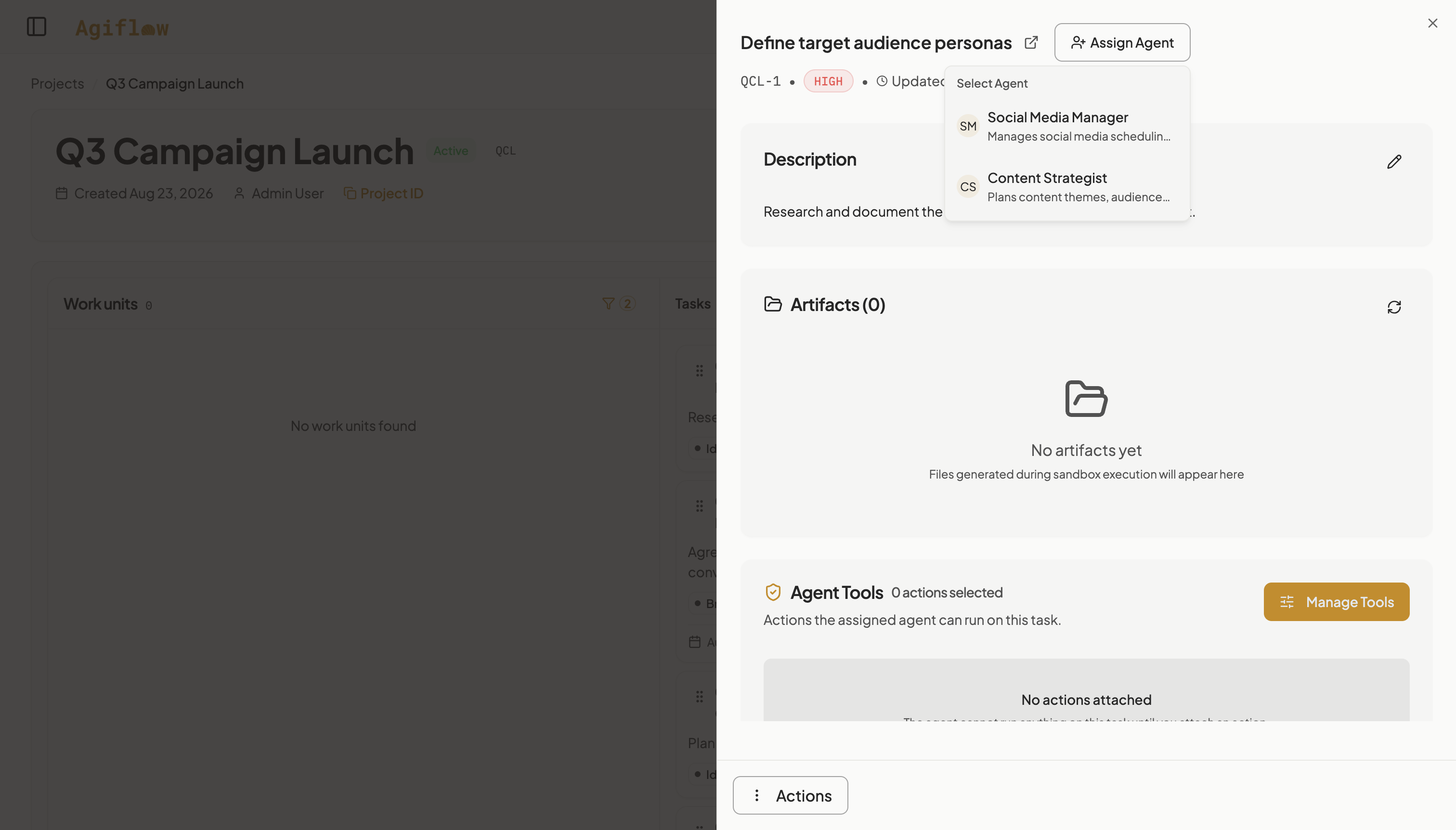Click the clock icon beside Updated
Viewport: 1456px width, 830px height.
click(x=882, y=81)
